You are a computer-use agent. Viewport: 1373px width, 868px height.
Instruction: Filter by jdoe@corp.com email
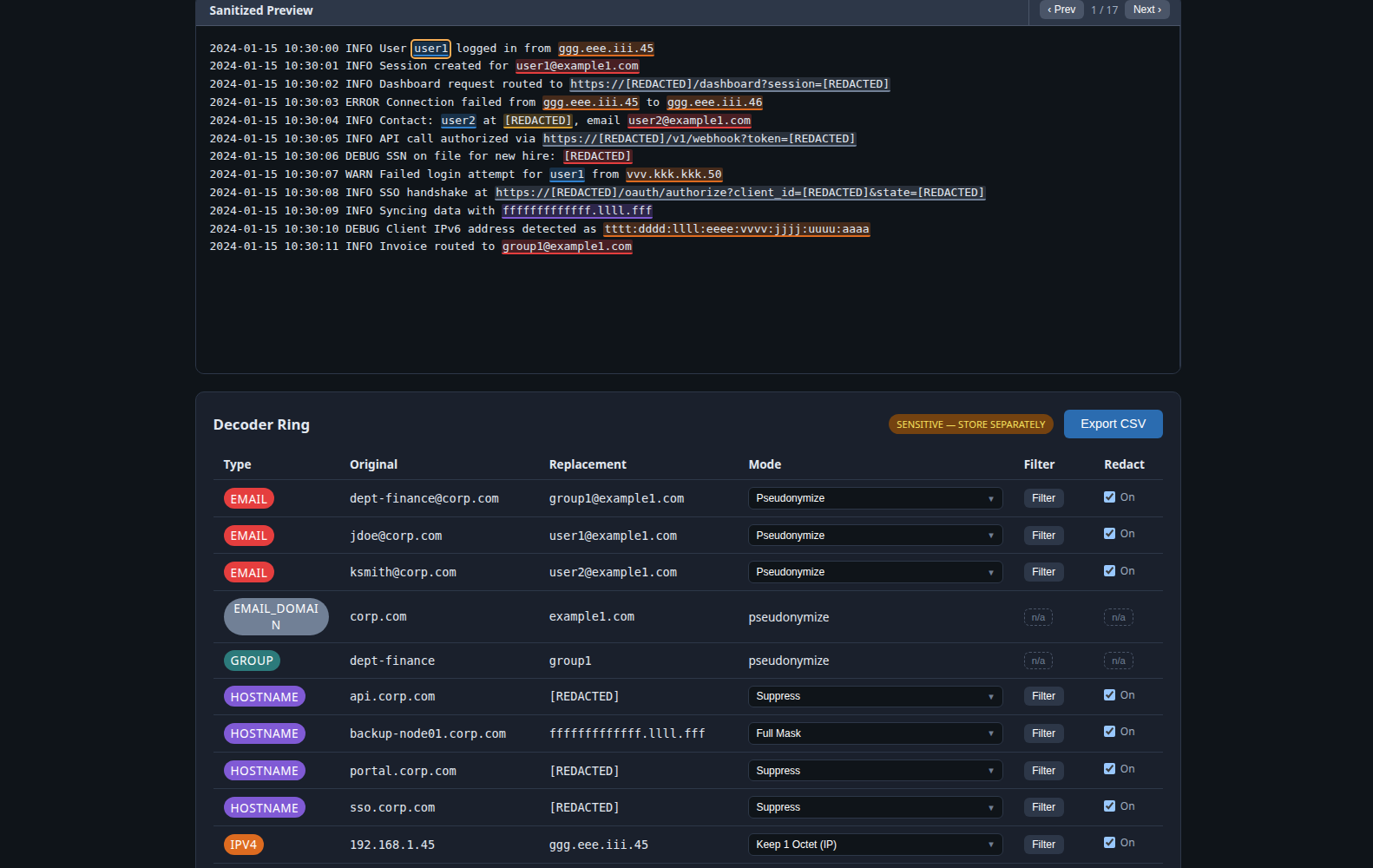pyautogui.click(x=1043, y=536)
